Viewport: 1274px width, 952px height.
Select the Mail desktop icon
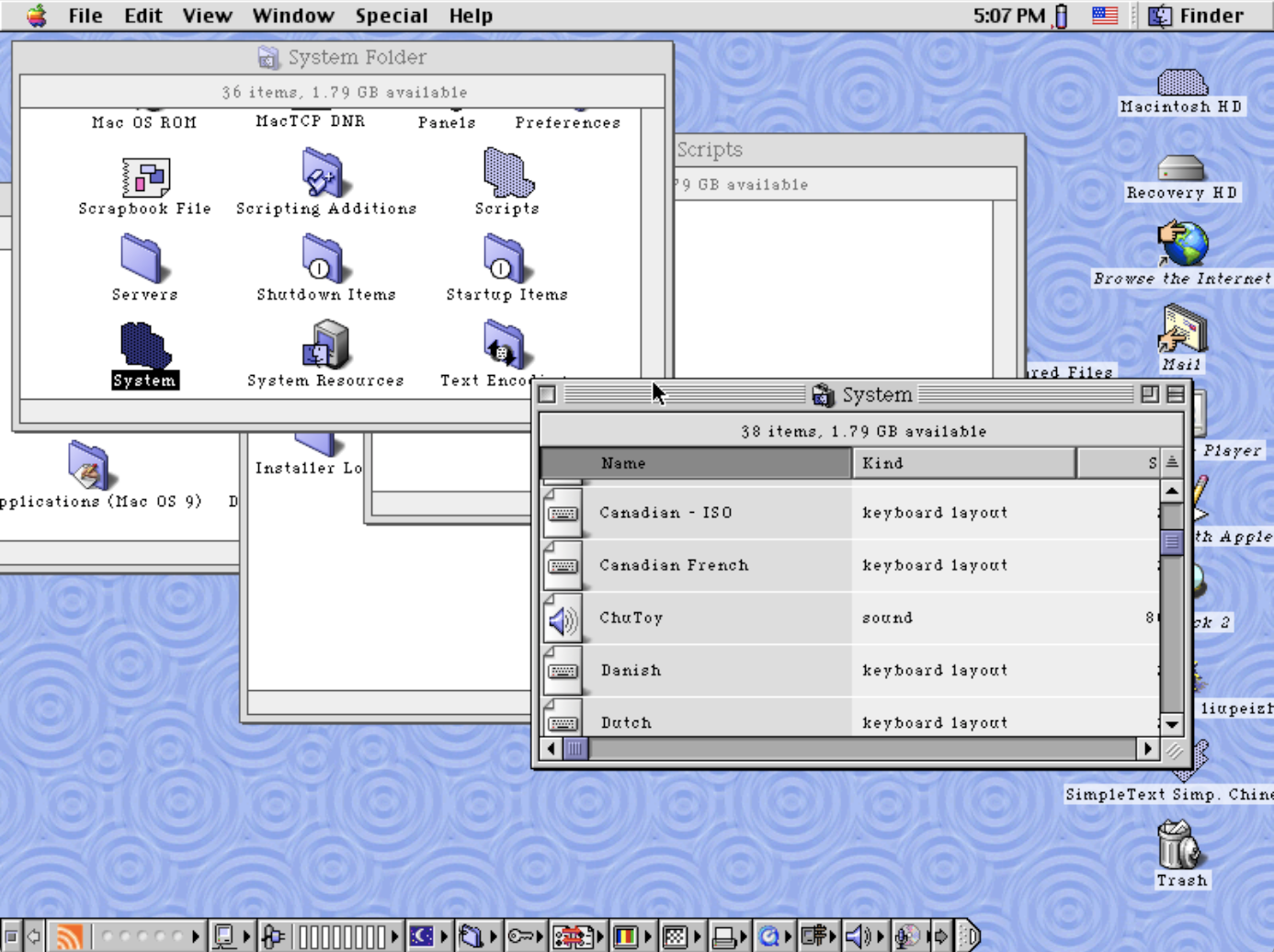pyautogui.click(x=1182, y=330)
